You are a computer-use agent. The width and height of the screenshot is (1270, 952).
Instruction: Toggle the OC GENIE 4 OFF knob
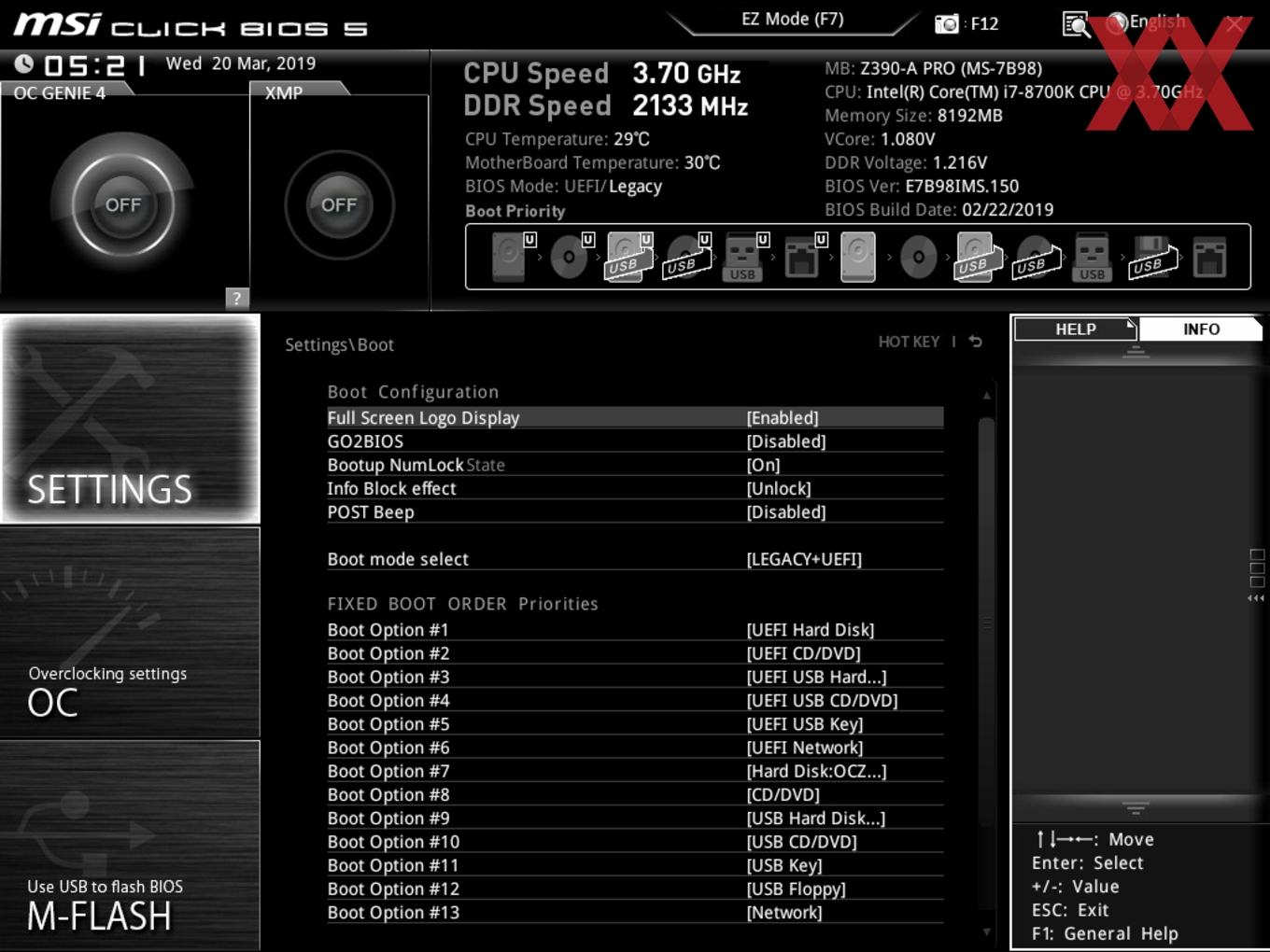point(123,204)
